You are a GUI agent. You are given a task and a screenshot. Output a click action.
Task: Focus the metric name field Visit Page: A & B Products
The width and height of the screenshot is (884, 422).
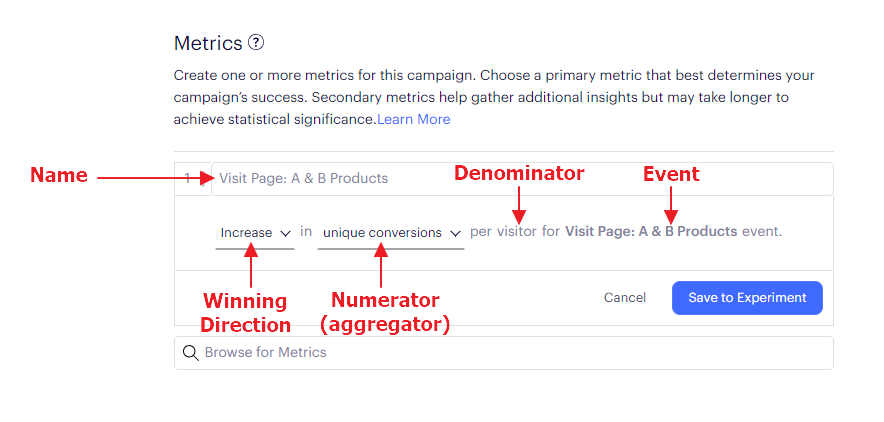coord(522,179)
